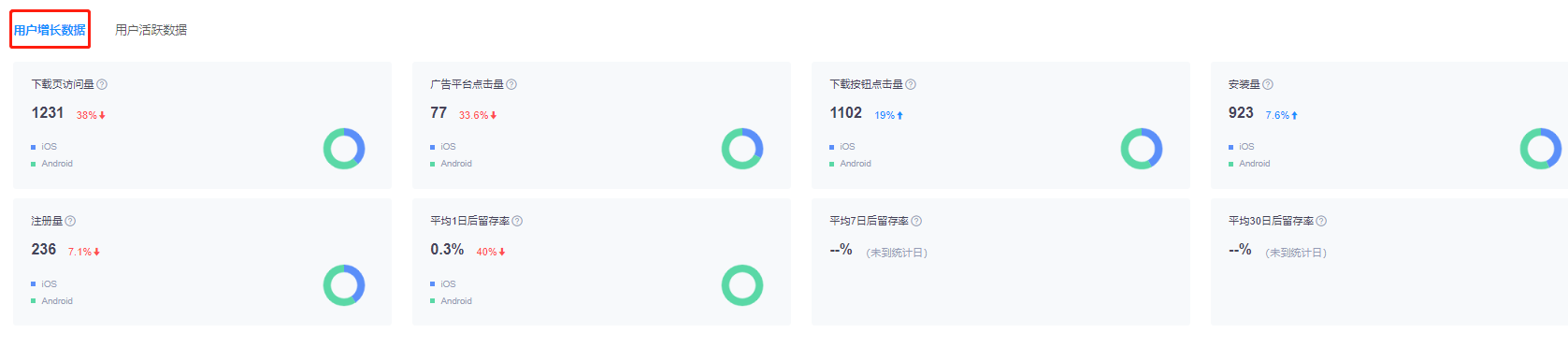The image size is (1568, 348).
Task: Select the 用户增长数据 tab
Action: pos(50,30)
